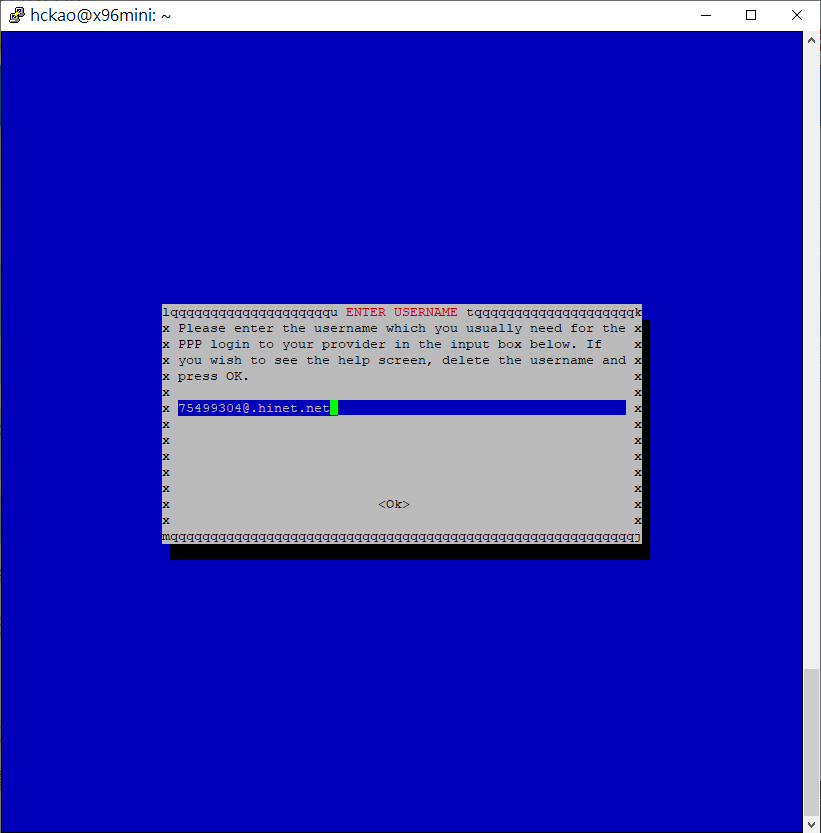Click the ENTER USERNAME dialog title

point(401,312)
